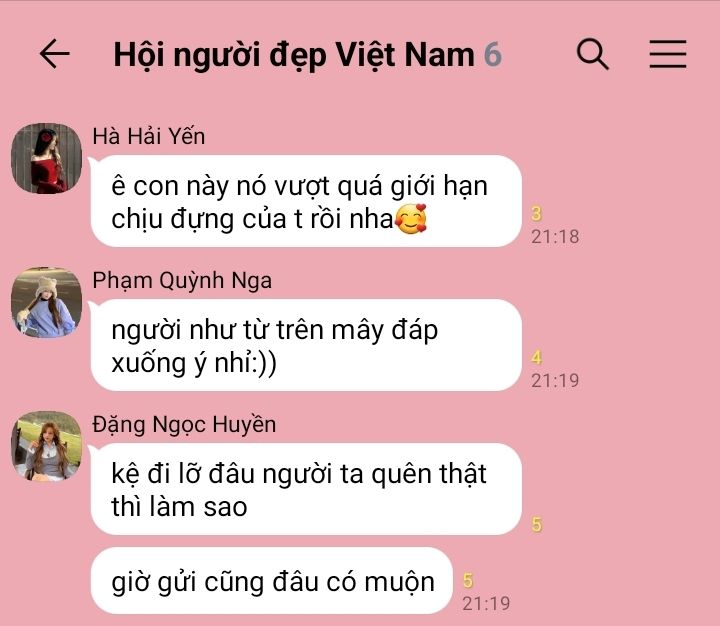Tap the message kệ đi lỡ đâu người ta quên
720x626 pixels.
coord(306,489)
